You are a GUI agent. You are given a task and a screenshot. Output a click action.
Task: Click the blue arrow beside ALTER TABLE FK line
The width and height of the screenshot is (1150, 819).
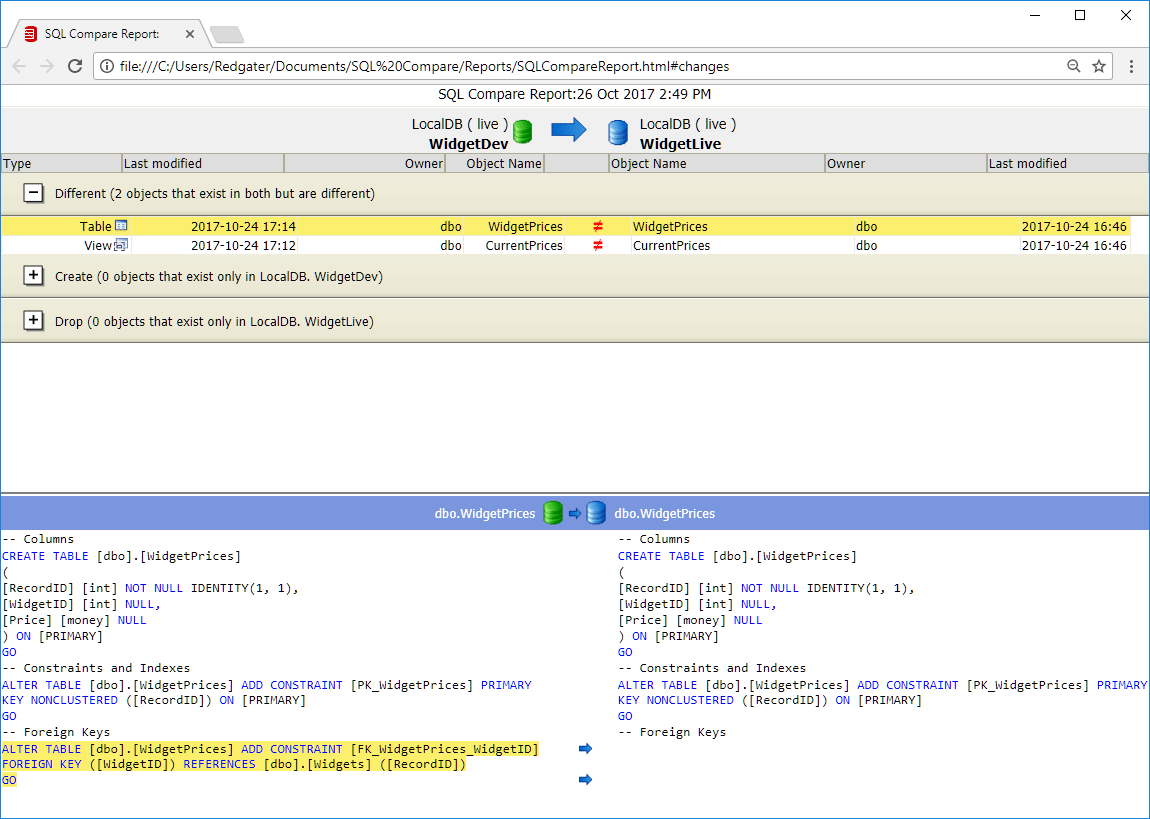(585, 749)
